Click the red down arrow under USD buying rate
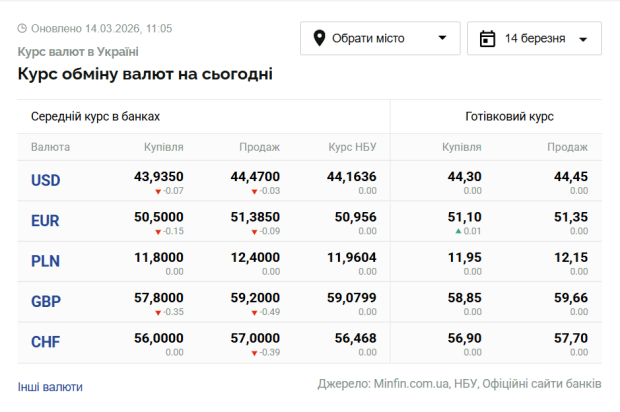Viewport: 620px width, 412px height. [x=157, y=191]
